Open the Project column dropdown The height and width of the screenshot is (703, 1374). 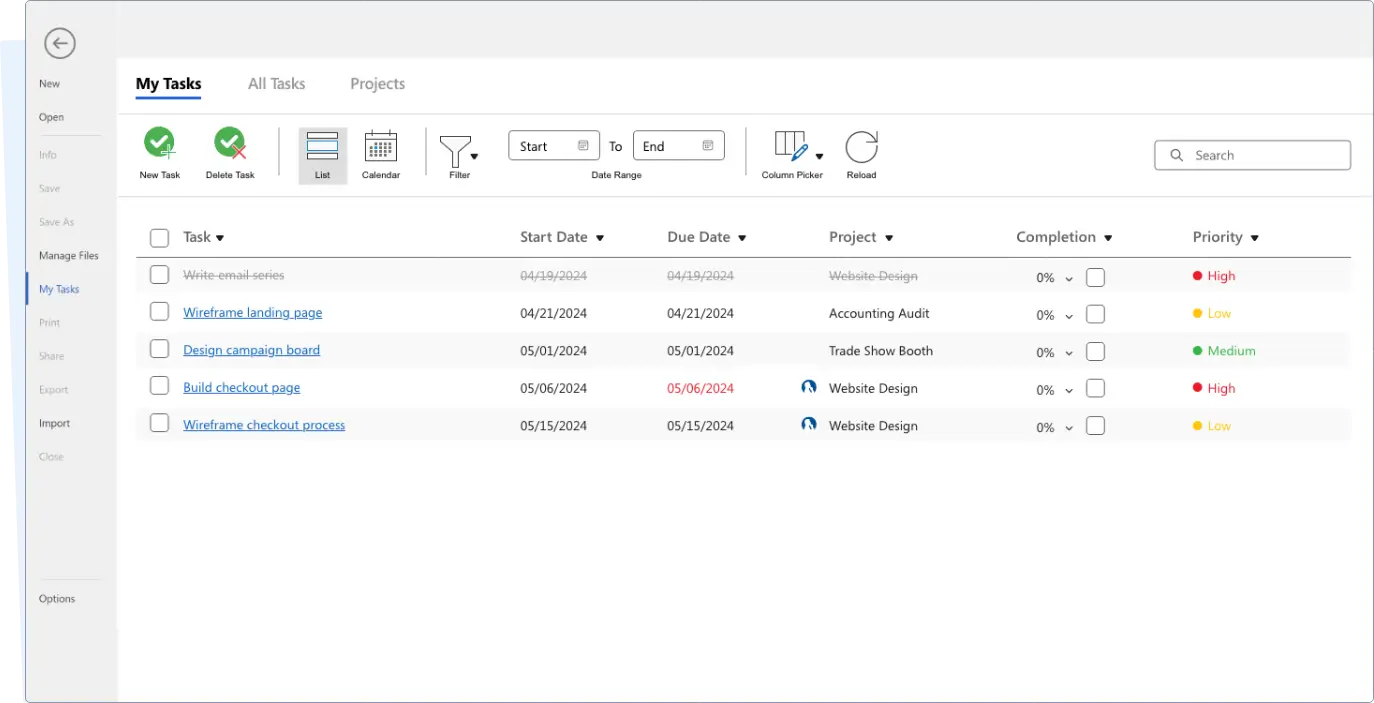[x=889, y=238]
